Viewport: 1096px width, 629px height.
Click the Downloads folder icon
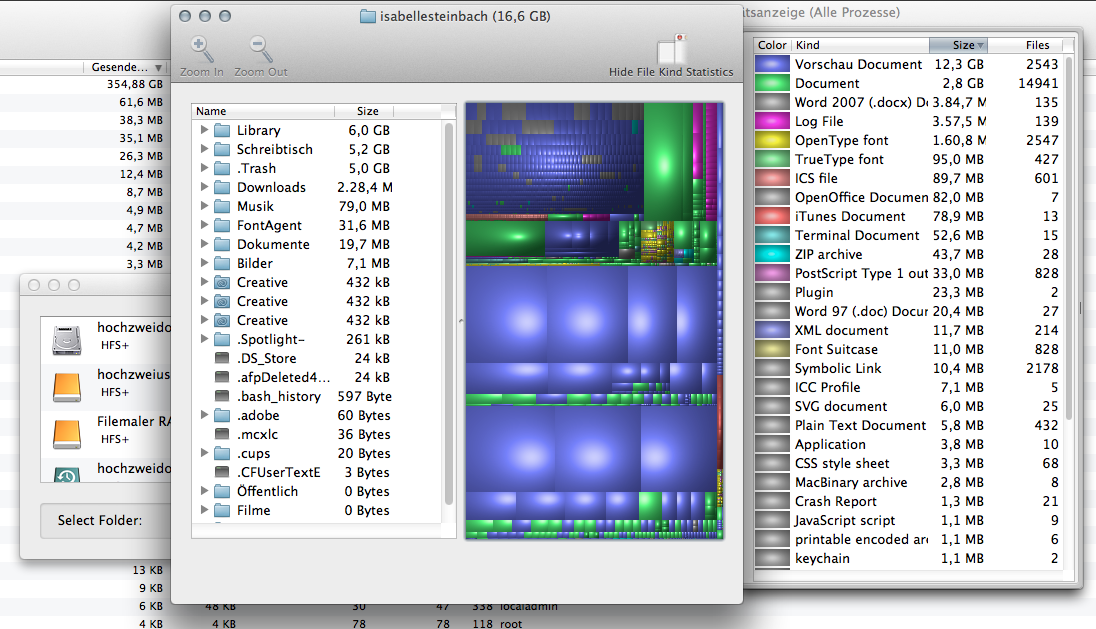(x=222, y=187)
